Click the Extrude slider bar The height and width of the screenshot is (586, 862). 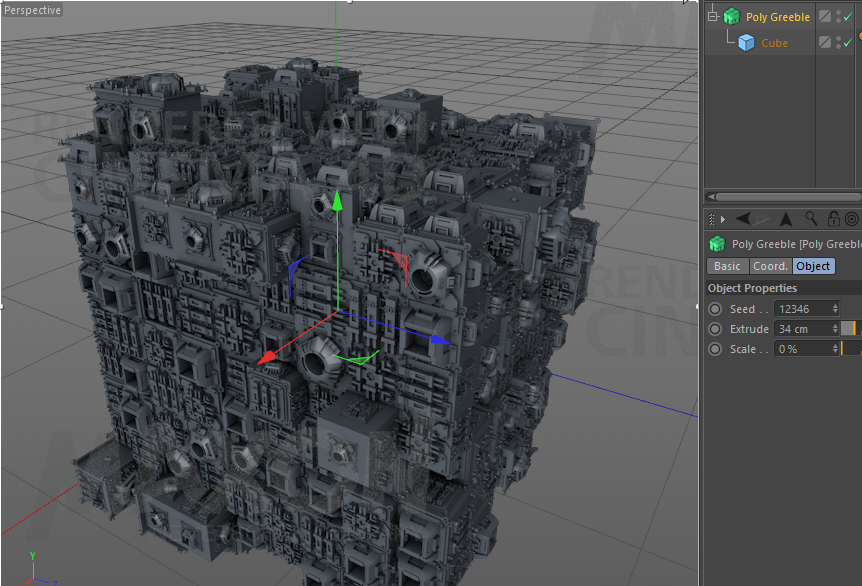(x=851, y=329)
